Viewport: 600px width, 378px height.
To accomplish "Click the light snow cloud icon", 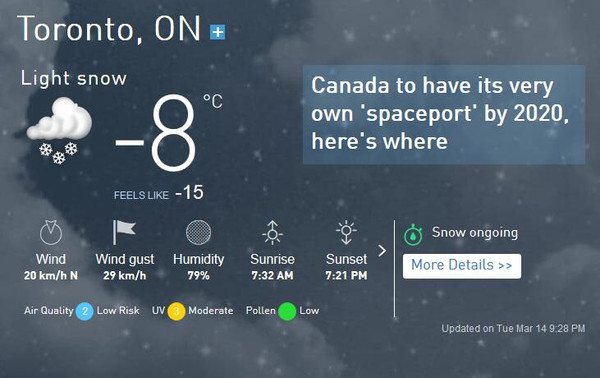I will click(x=59, y=130).
